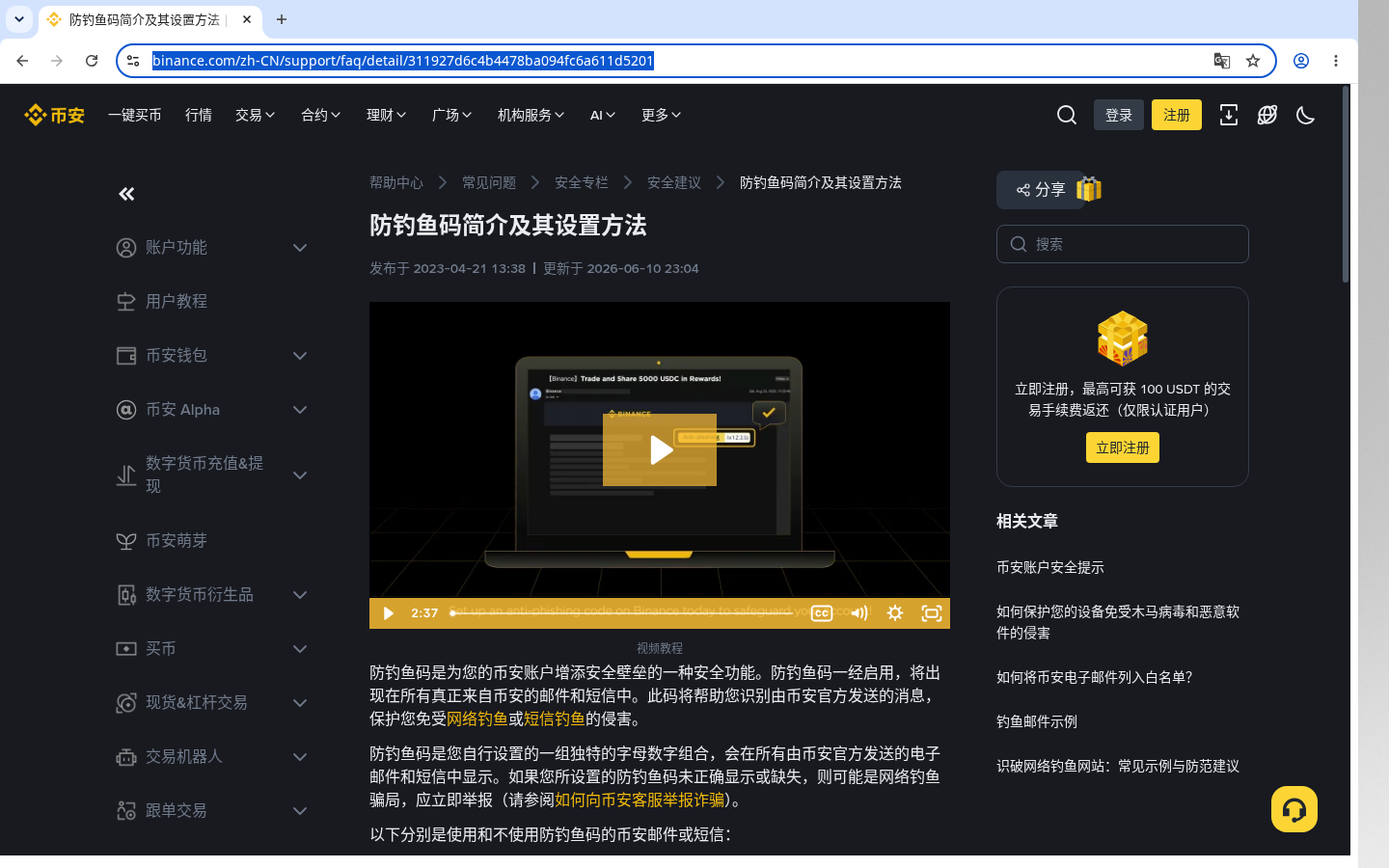This screenshot has width=1389, height=868.
Task: Expand 交易机器人 chevron
Action: 300,757
